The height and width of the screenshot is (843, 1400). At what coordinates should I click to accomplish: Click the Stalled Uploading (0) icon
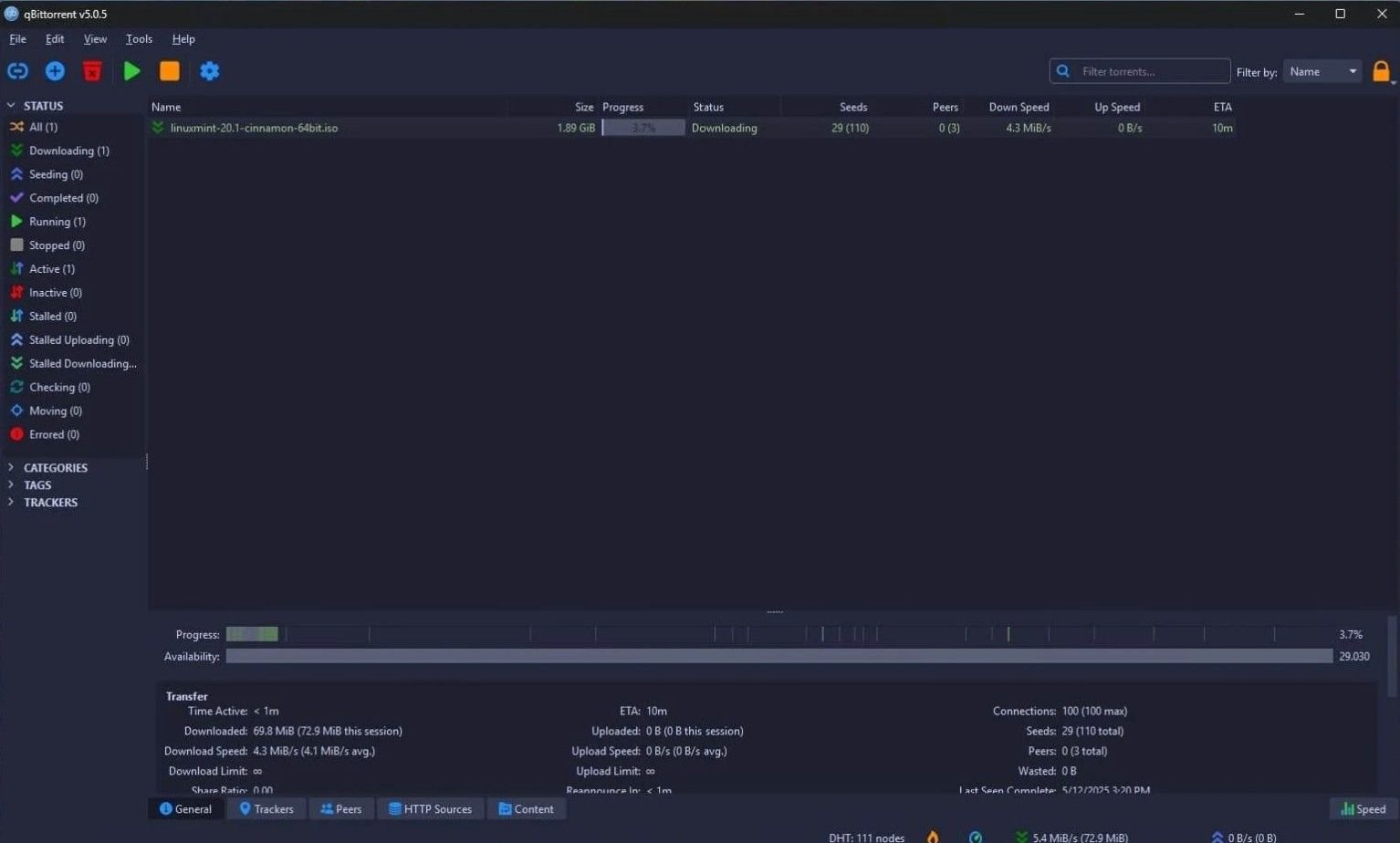coord(16,340)
